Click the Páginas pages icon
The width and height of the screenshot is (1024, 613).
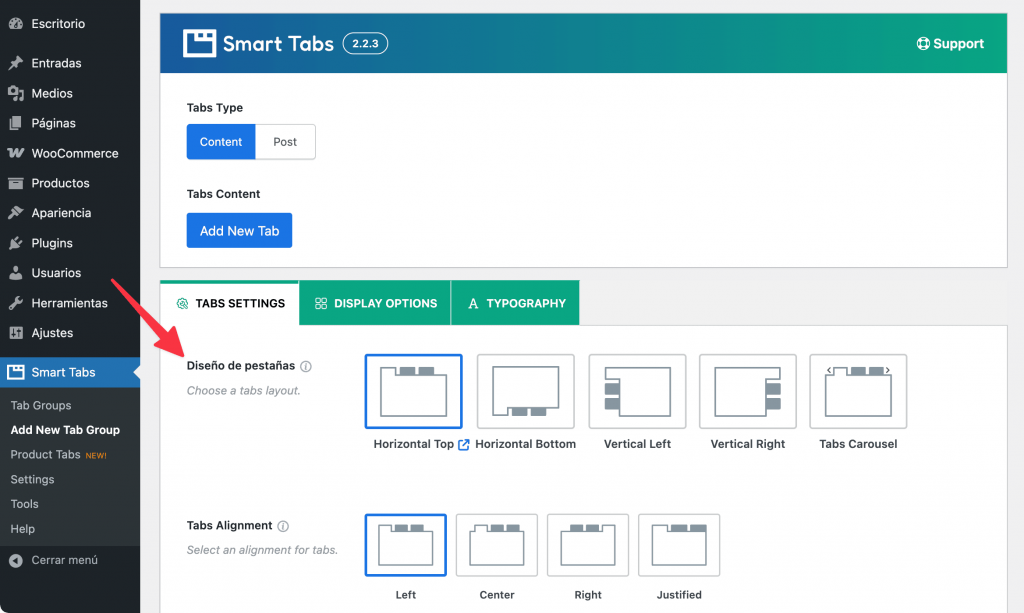[x=16, y=123]
